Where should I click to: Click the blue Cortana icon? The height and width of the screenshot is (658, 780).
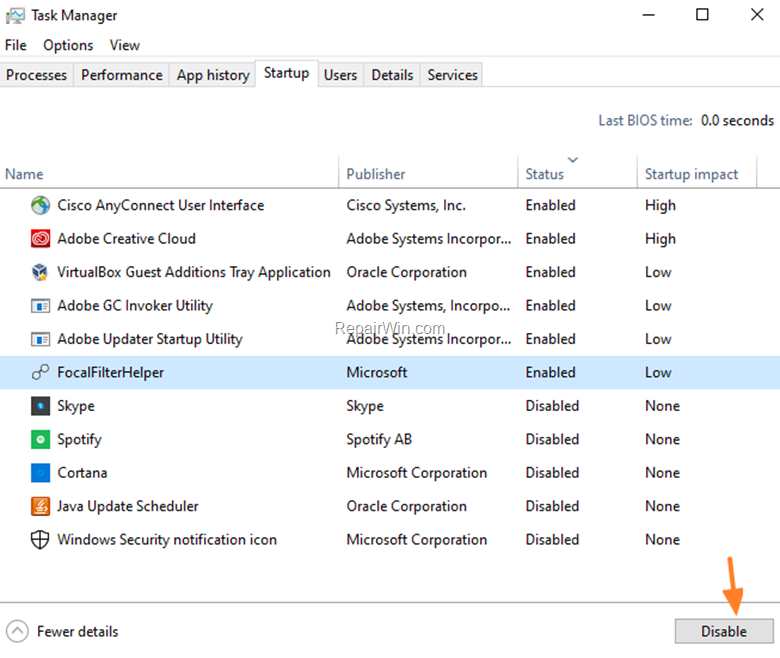pos(40,472)
